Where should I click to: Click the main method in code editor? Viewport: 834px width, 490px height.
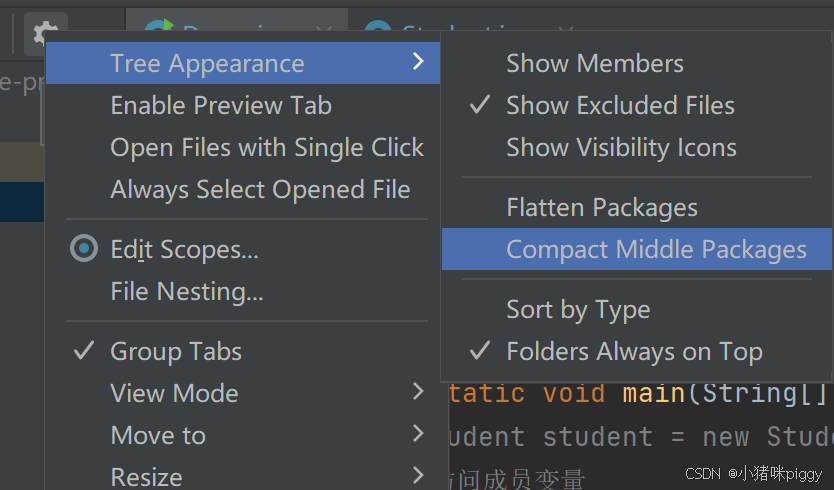tap(654, 394)
